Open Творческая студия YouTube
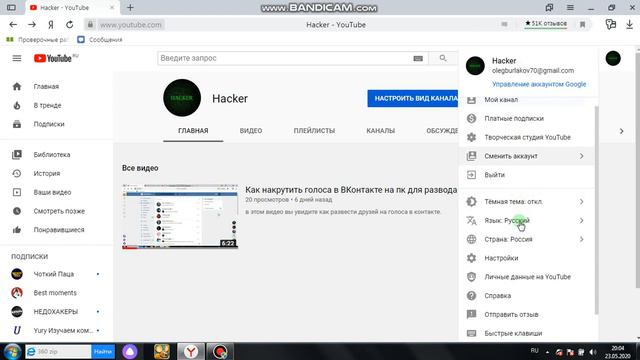Viewport: 640px width, 360px height. (527, 137)
